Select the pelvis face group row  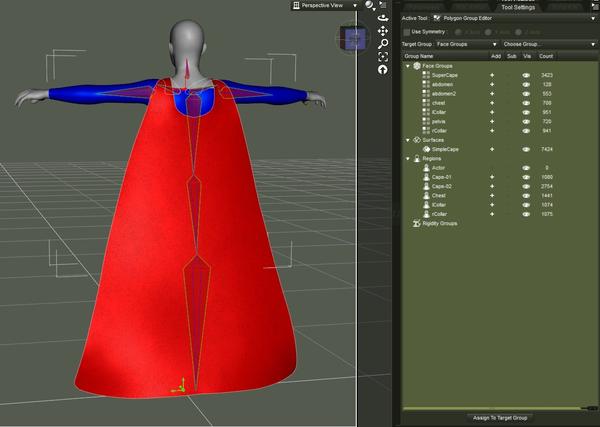[x=499, y=122]
